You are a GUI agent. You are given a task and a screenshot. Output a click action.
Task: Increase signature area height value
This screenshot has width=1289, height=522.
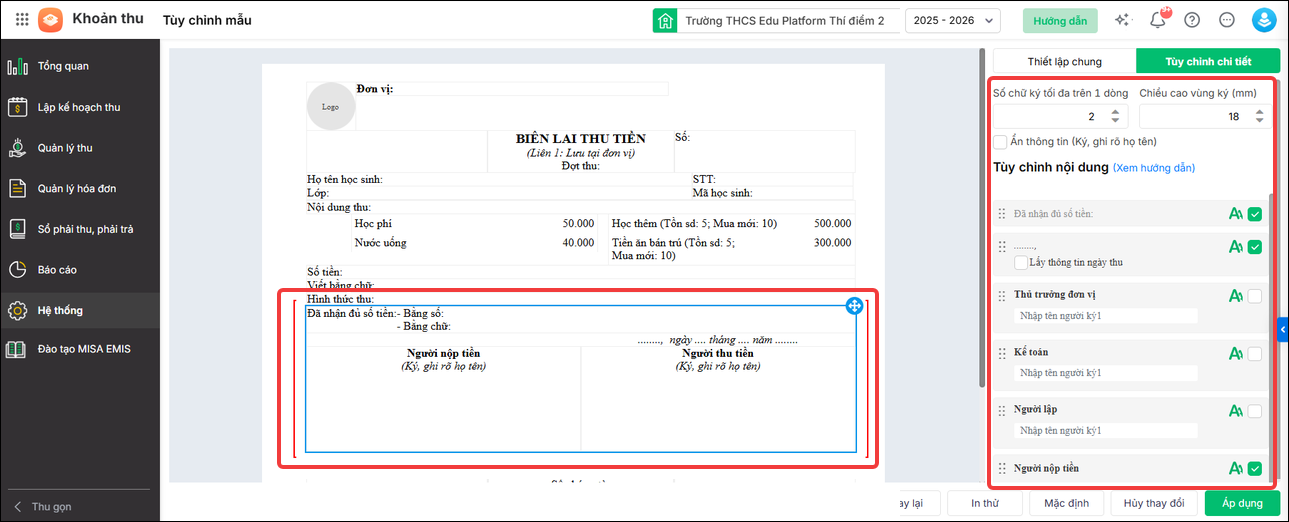1259,112
